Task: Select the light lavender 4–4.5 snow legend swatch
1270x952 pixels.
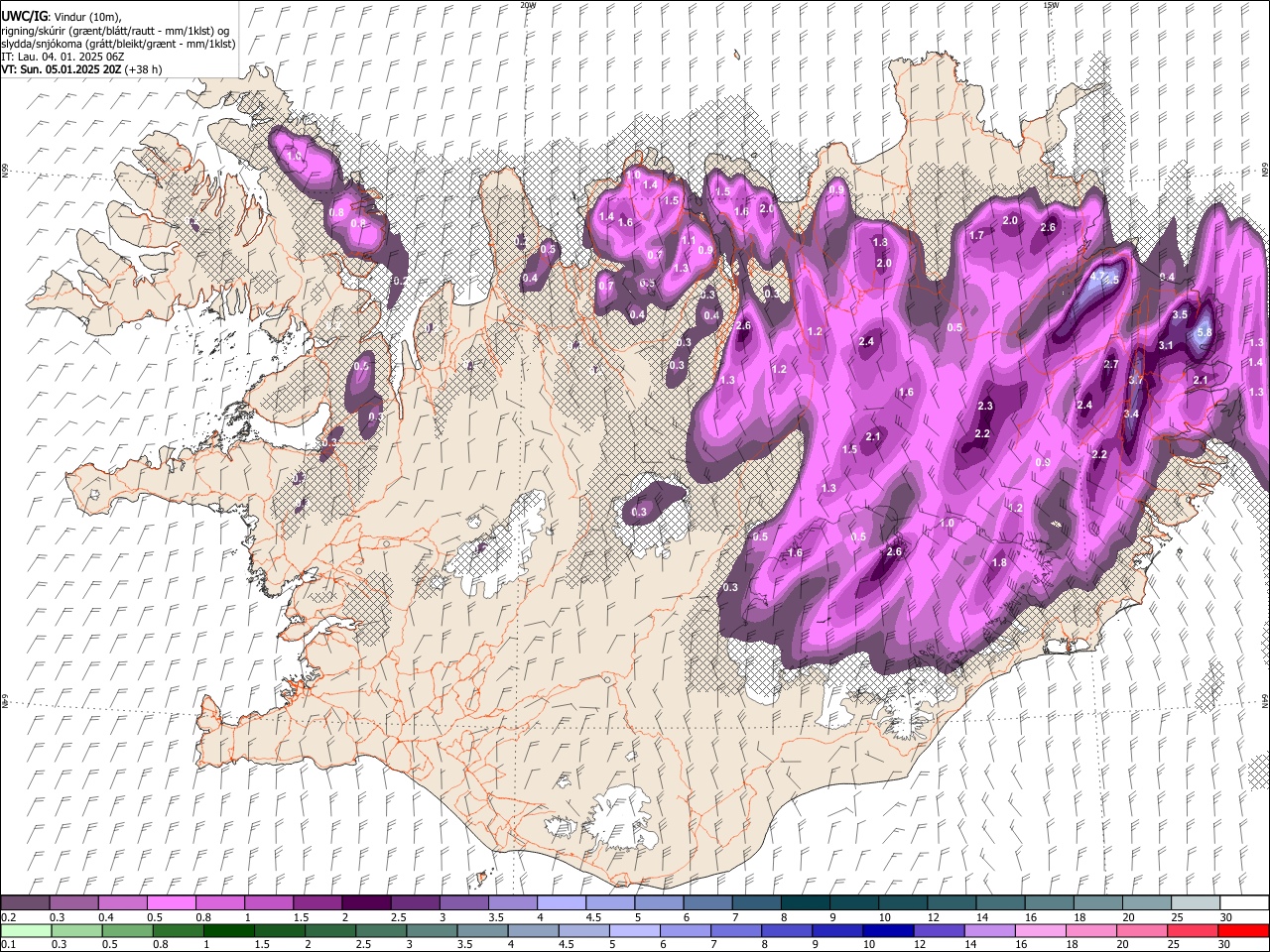Action: 562,903
